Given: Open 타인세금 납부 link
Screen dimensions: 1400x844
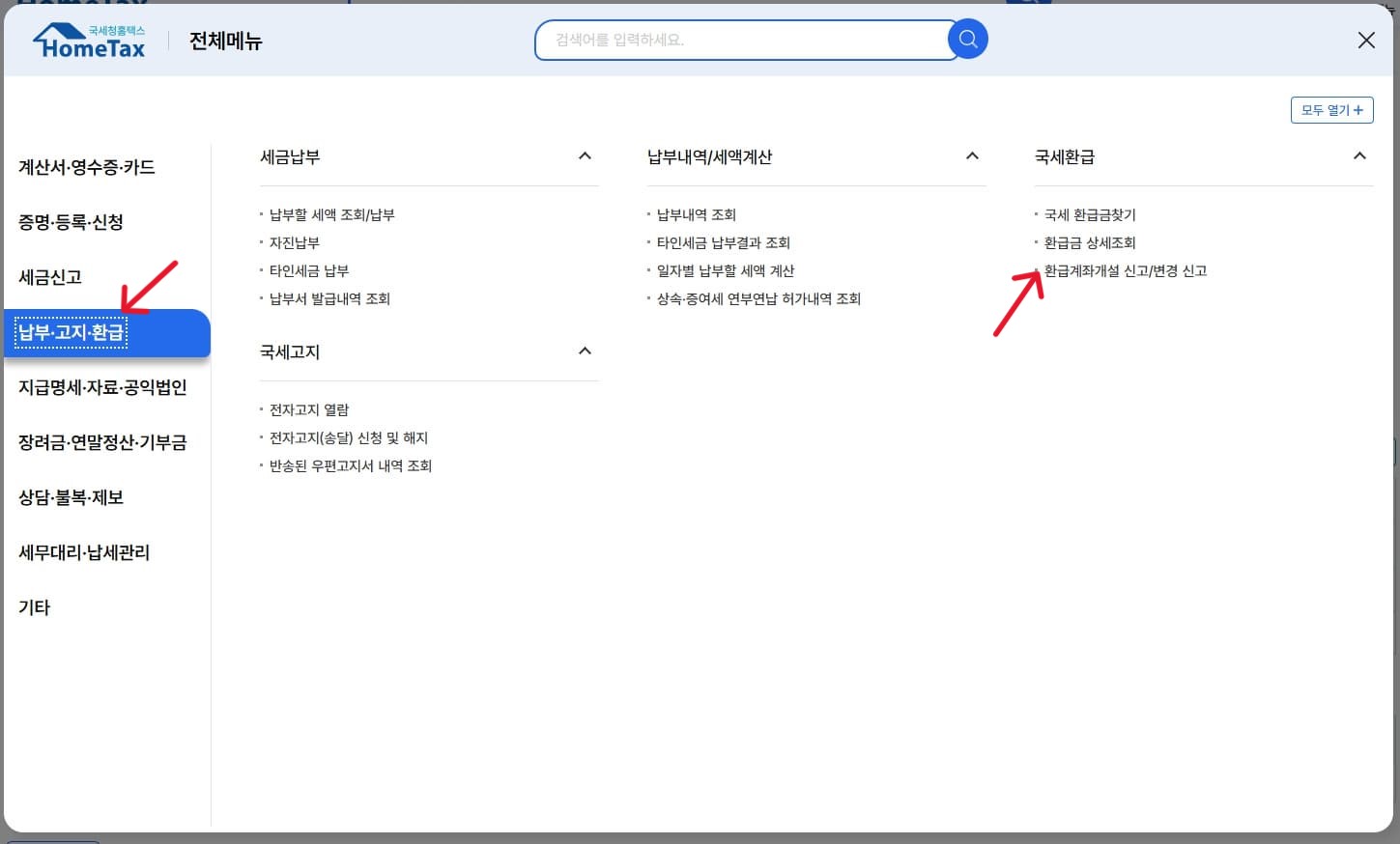Looking at the screenshot, I should click(309, 270).
